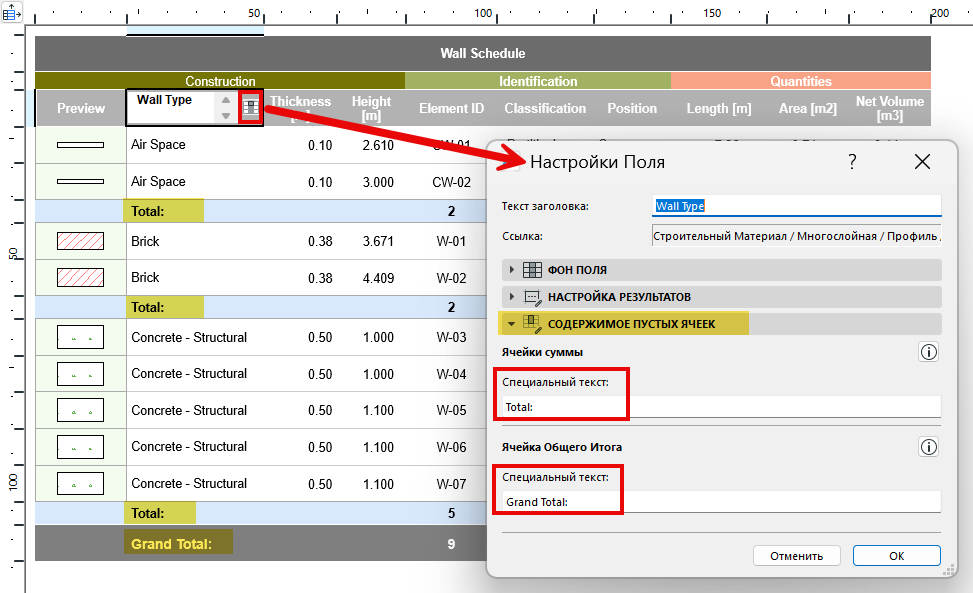973x593 pixels.
Task: Click the hatched Brick preview in W-02 row
Action: point(81,277)
